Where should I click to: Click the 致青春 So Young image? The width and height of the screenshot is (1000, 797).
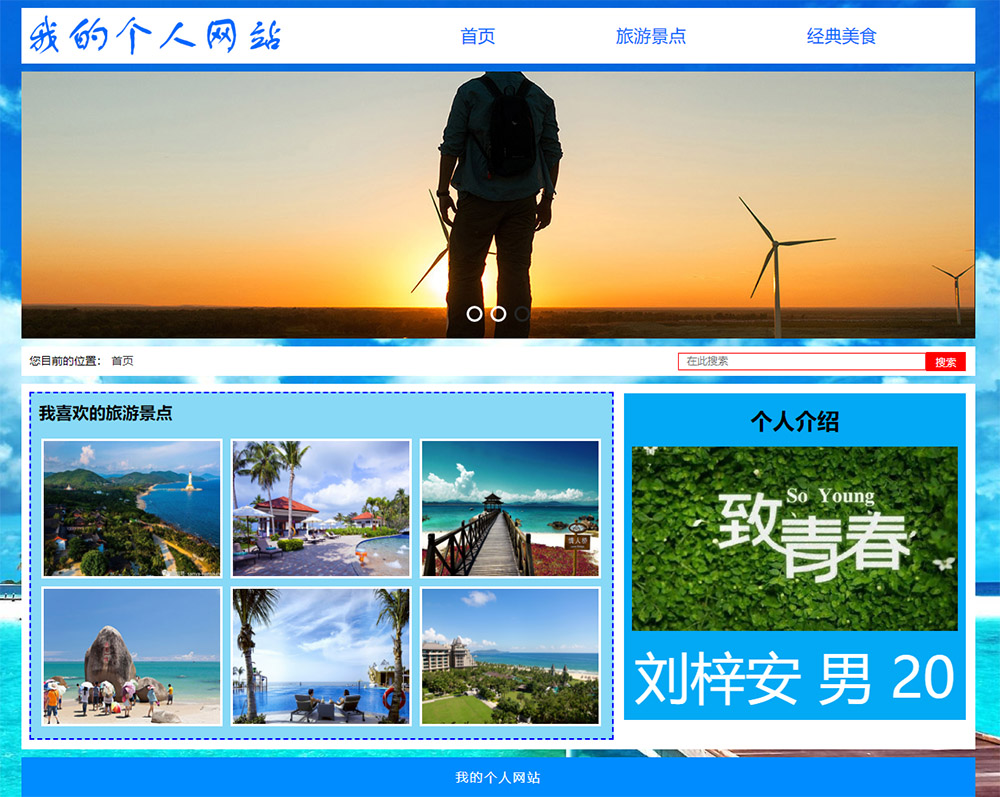(795, 539)
